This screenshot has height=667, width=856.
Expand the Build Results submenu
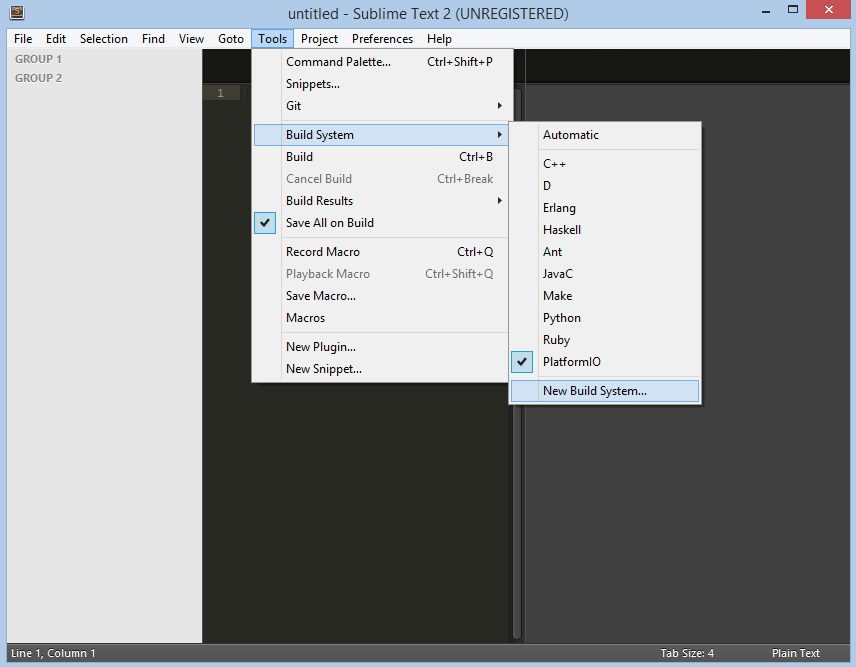pos(381,201)
